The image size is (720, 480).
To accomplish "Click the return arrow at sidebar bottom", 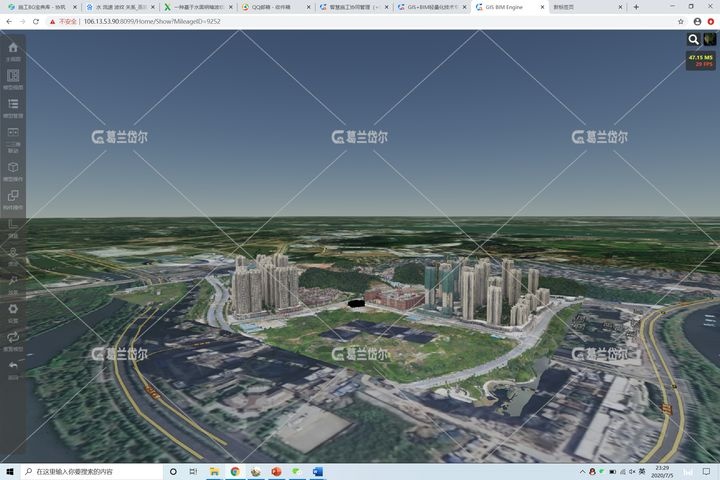I will pos(13,366).
